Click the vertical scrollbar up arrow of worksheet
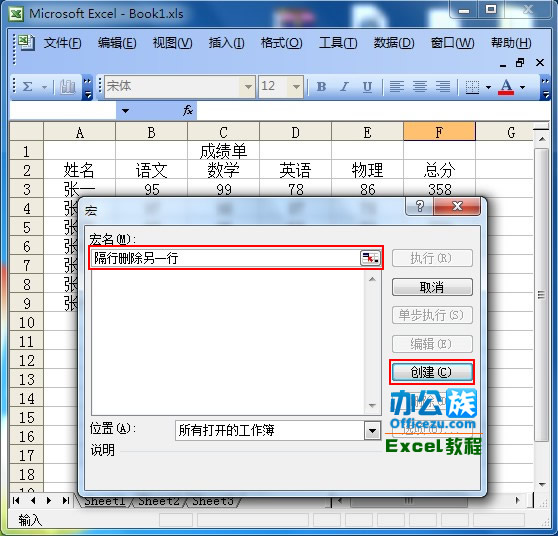 [542, 138]
